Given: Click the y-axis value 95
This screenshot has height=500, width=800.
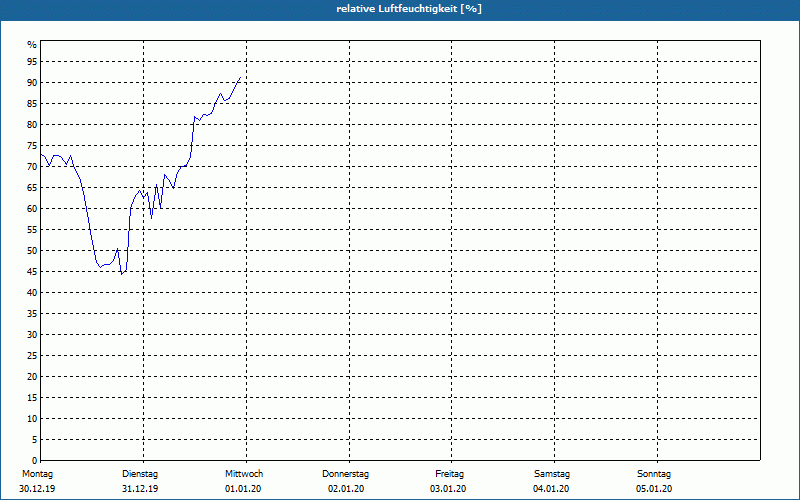Looking at the screenshot, I should pyautogui.click(x=32, y=62).
